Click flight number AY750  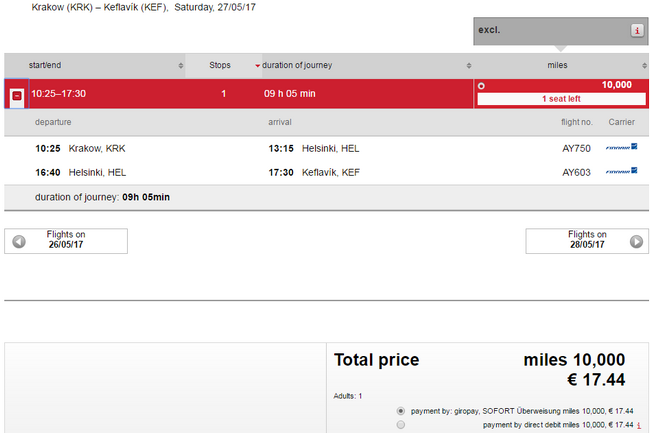pyautogui.click(x=576, y=148)
